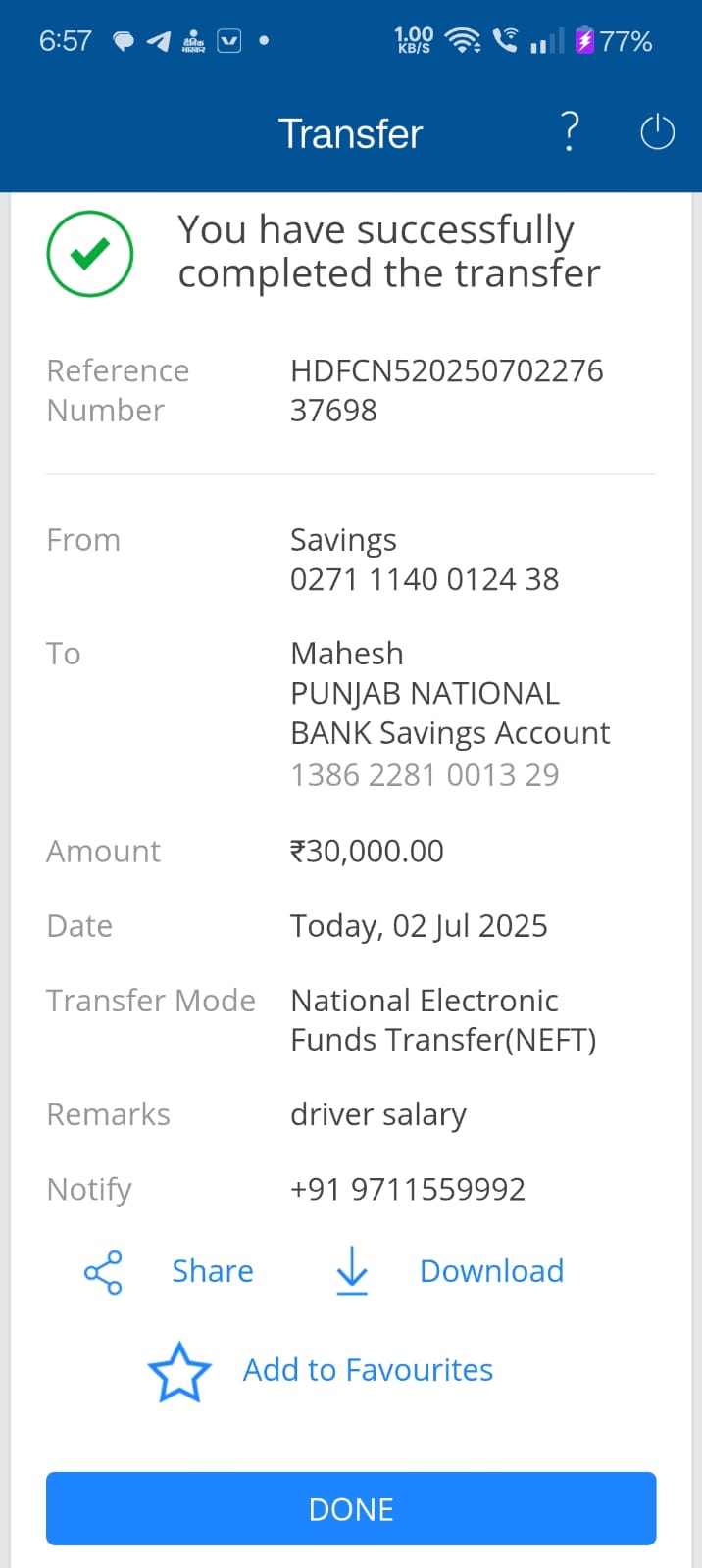
Task: Tap the Telegram notification icon in status bar
Action: tap(159, 41)
